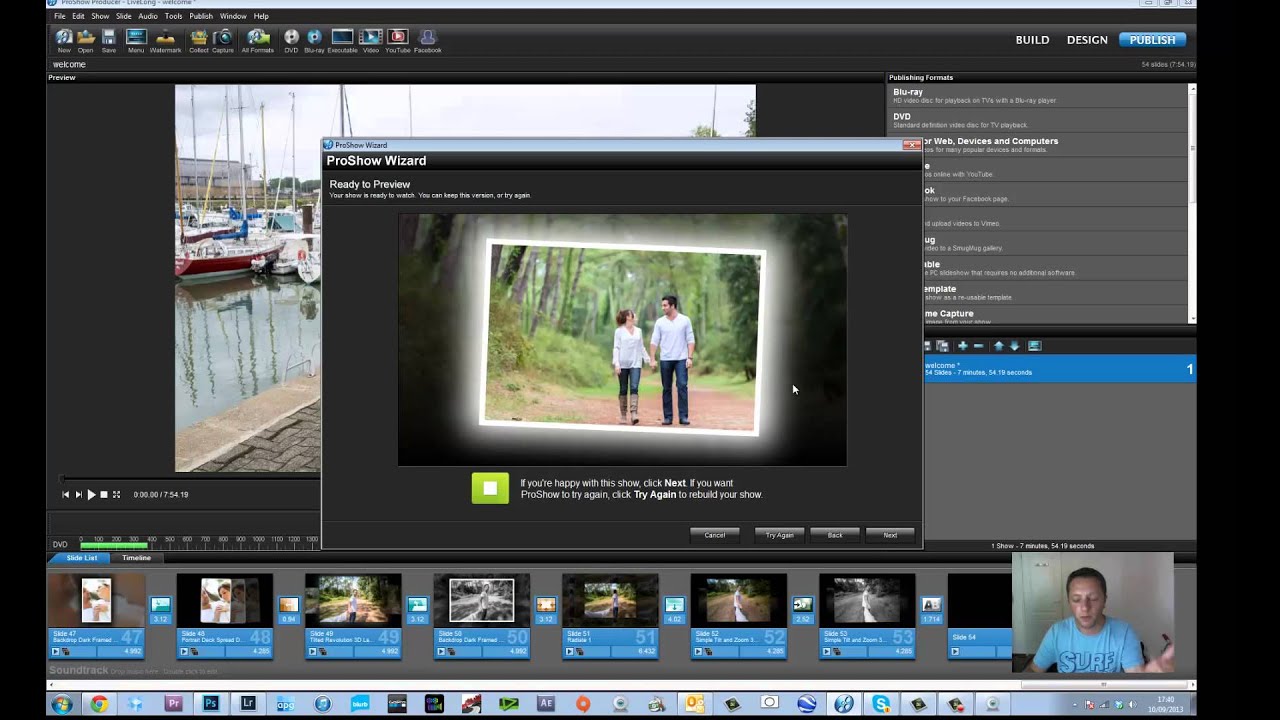Select the Slide 49 thumbnail
1280x720 pixels.
point(353,600)
